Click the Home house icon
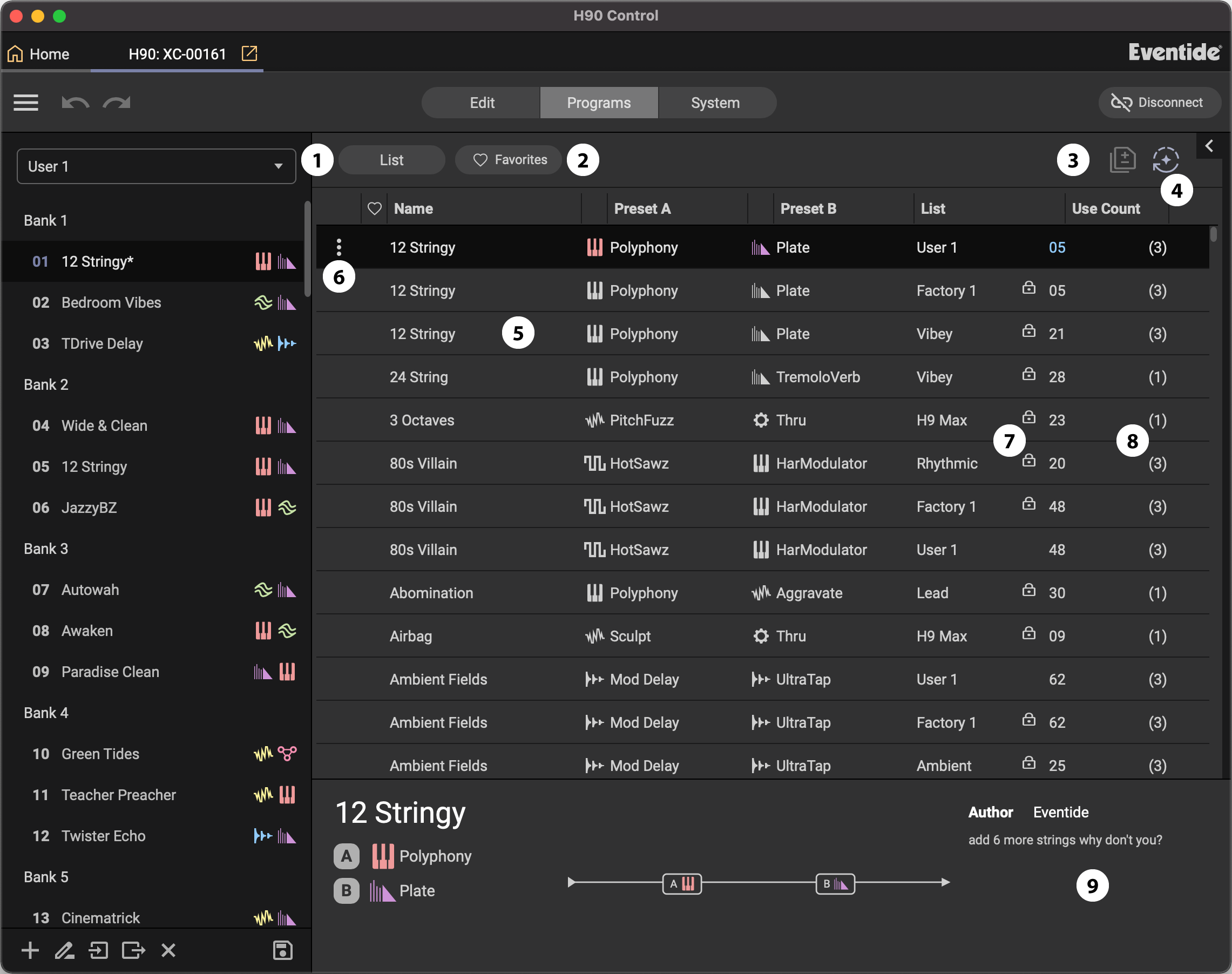Viewport: 1232px width, 974px height. click(x=16, y=53)
